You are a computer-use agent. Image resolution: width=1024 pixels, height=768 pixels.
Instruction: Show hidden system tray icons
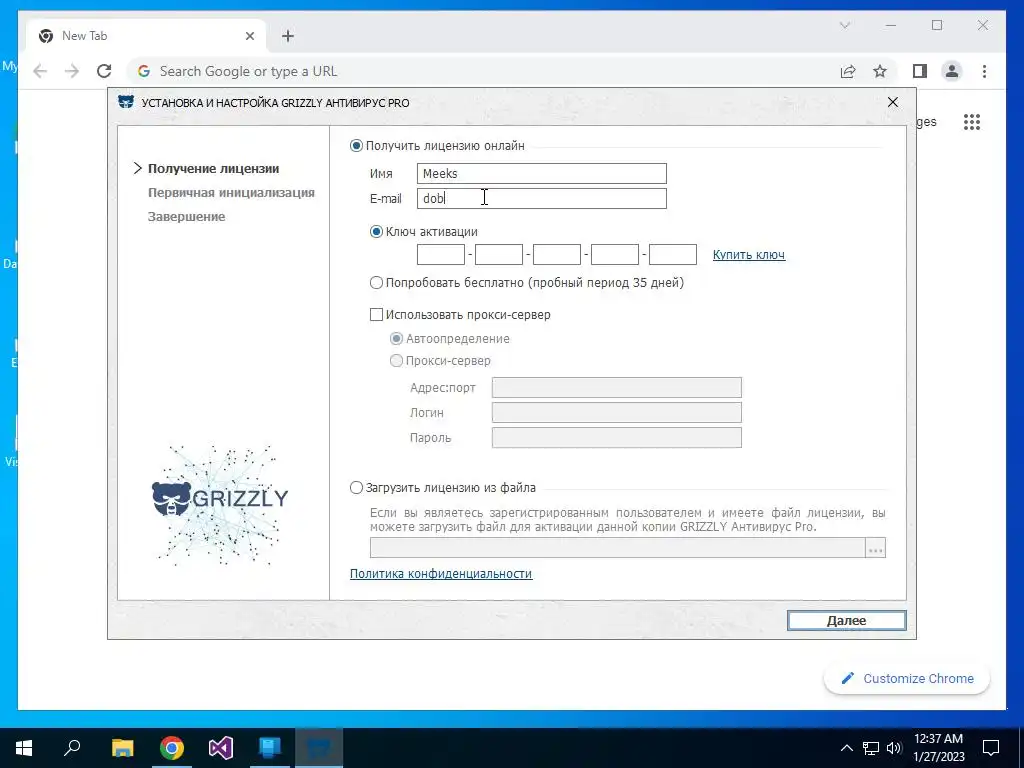point(846,748)
